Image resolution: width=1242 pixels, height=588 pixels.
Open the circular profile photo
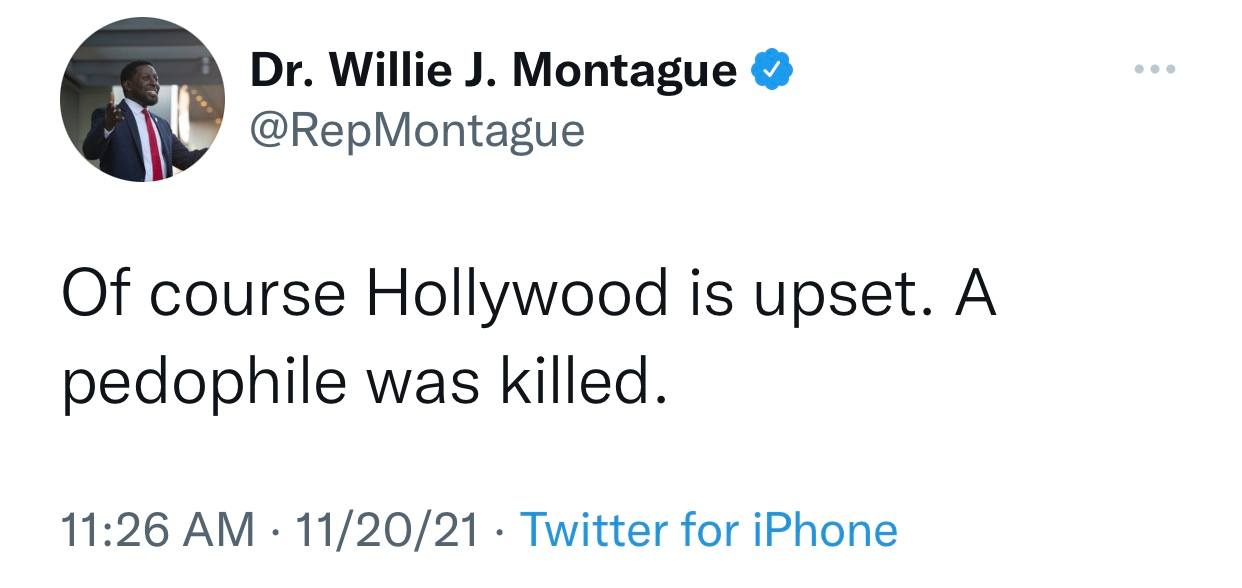pos(142,100)
